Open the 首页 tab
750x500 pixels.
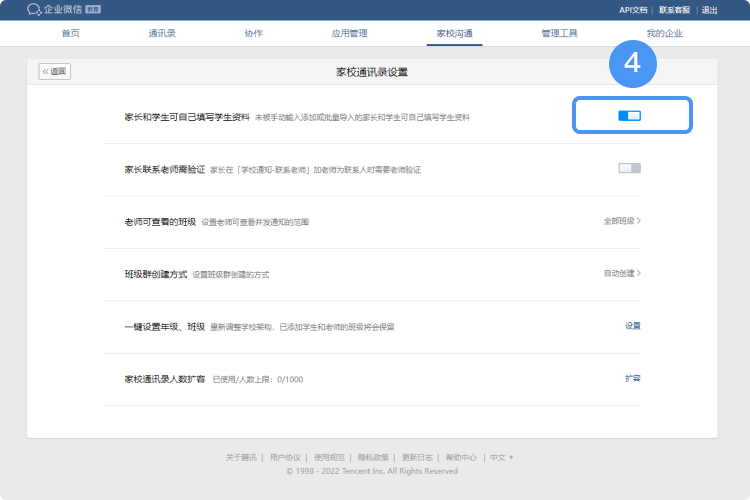(70, 33)
